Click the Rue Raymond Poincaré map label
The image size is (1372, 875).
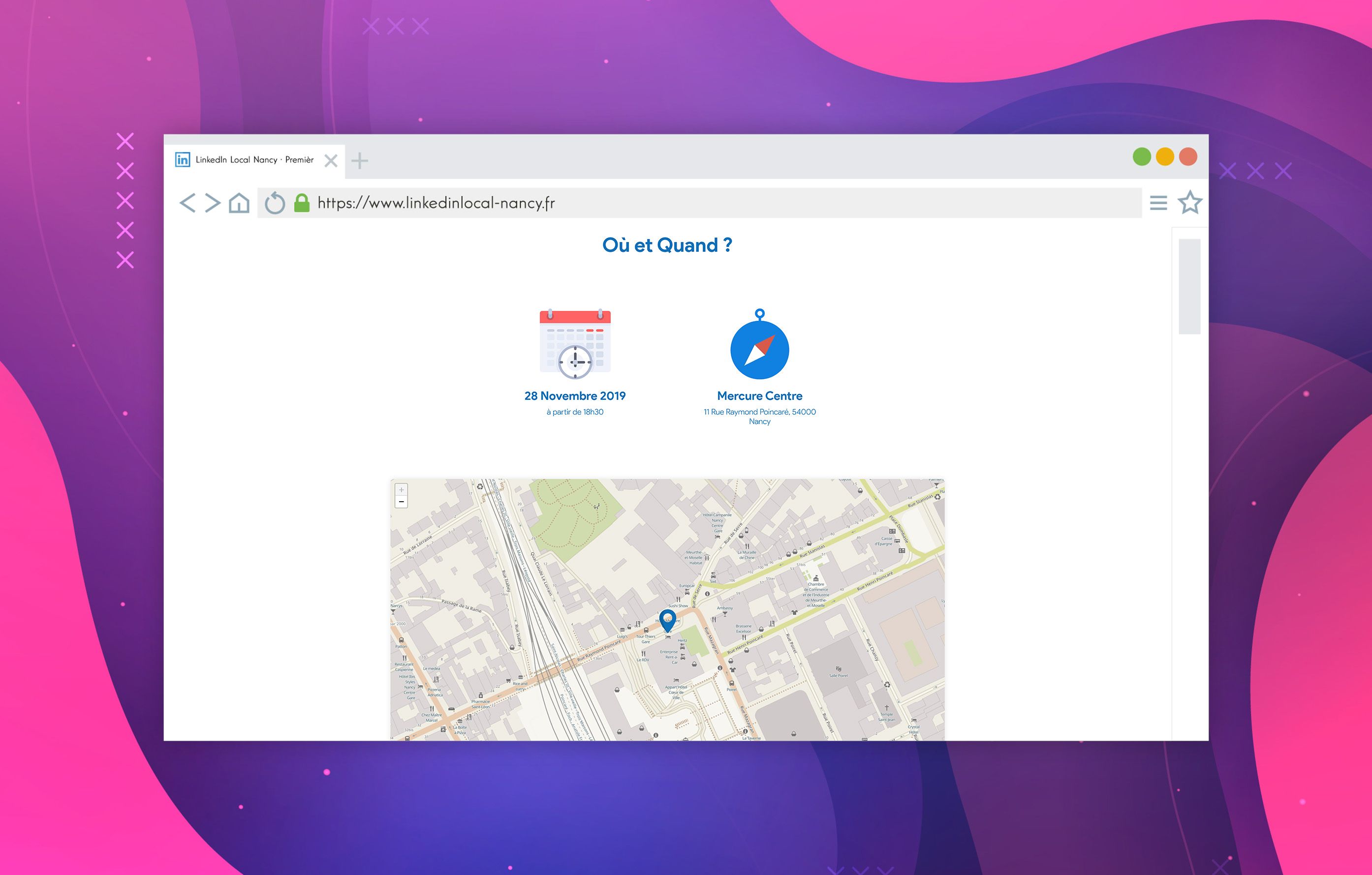pyautogui.click(x=599, y=651)
